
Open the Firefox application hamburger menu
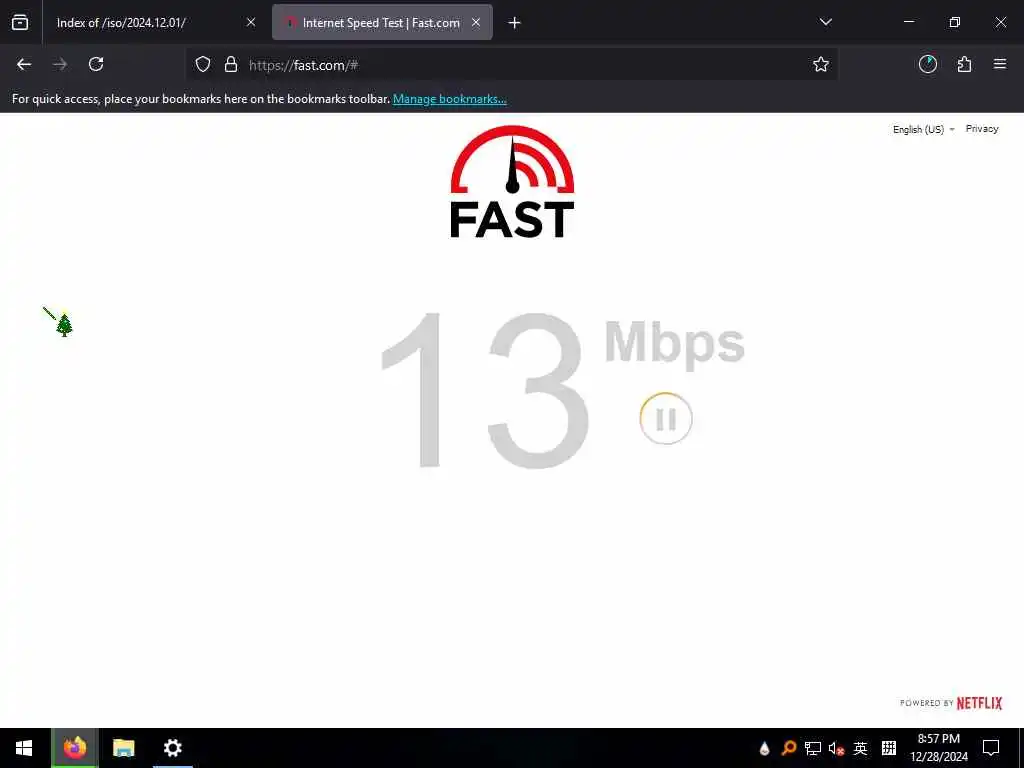[x=1000, y=64]
